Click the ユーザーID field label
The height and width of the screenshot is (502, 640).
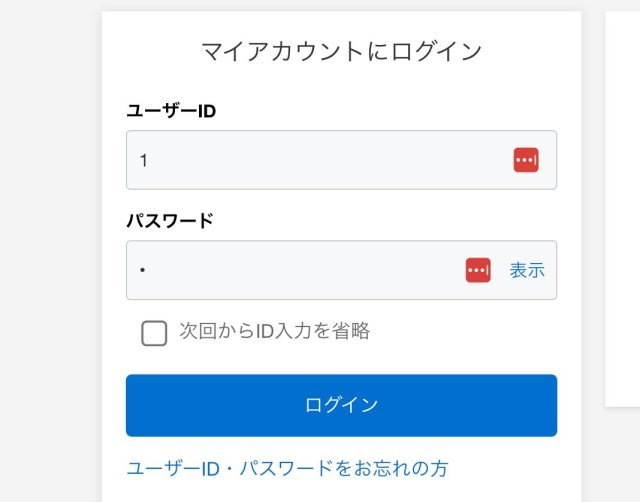point(171,110)
